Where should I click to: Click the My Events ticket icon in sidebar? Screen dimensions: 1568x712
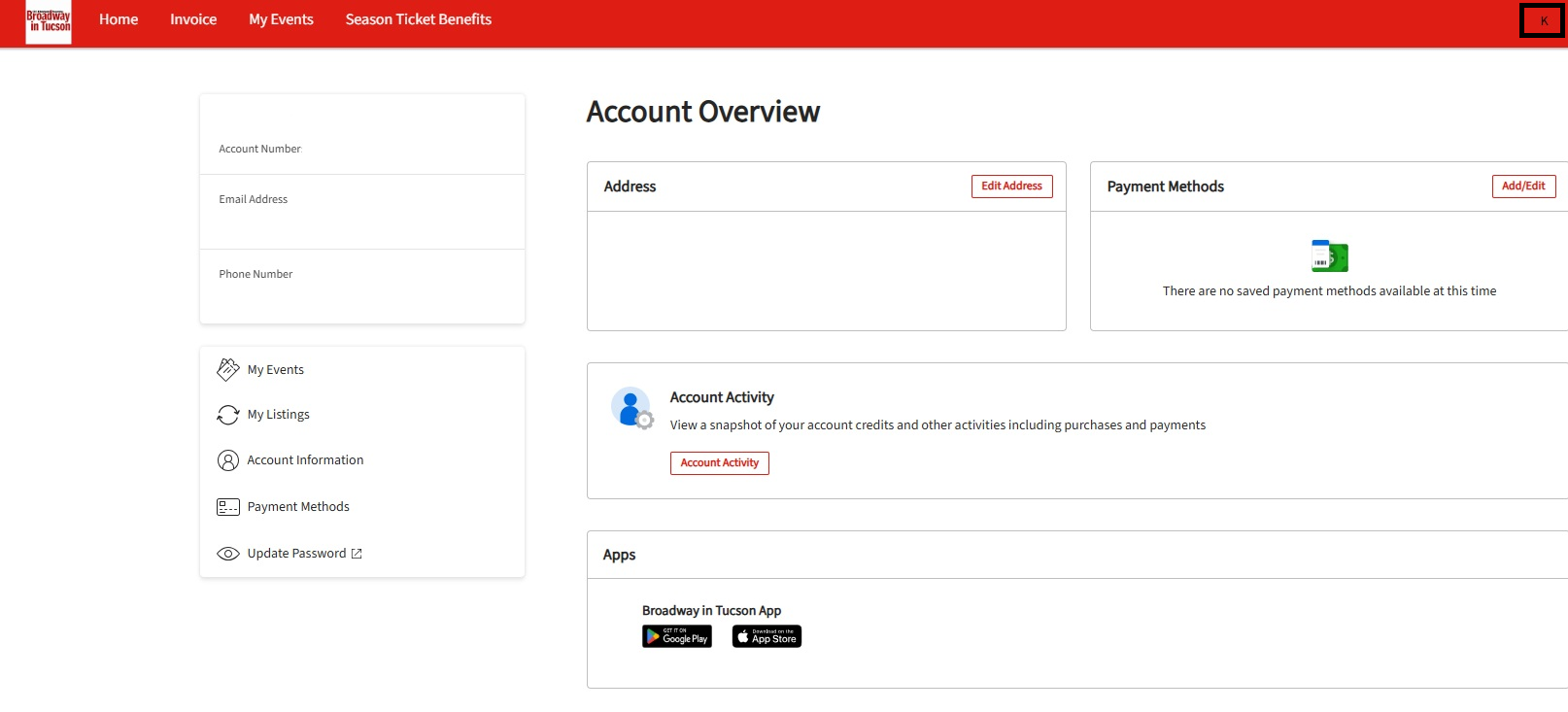tap(228, 369)
